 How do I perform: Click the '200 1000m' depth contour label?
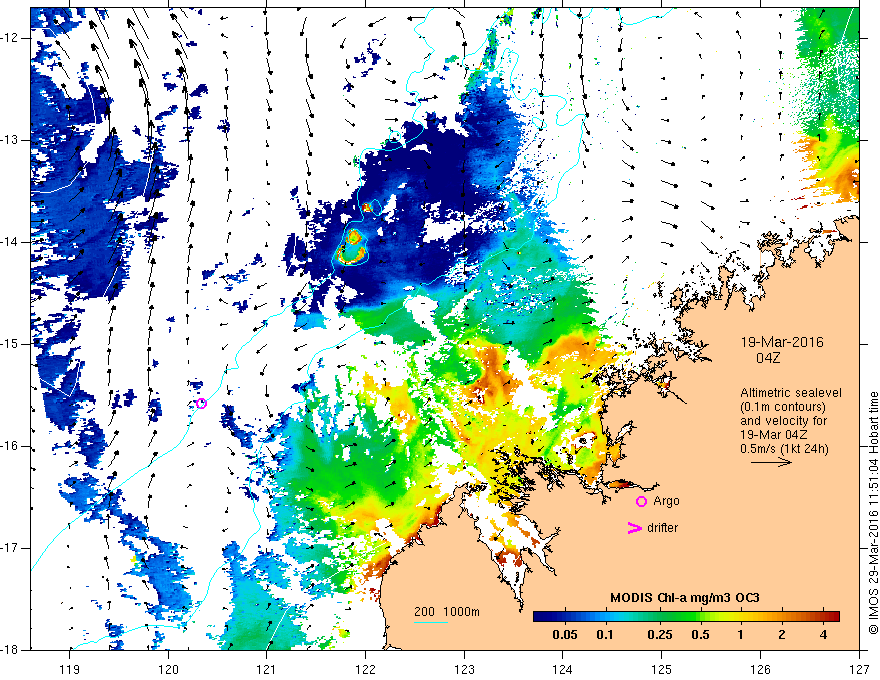coord(447,612)
